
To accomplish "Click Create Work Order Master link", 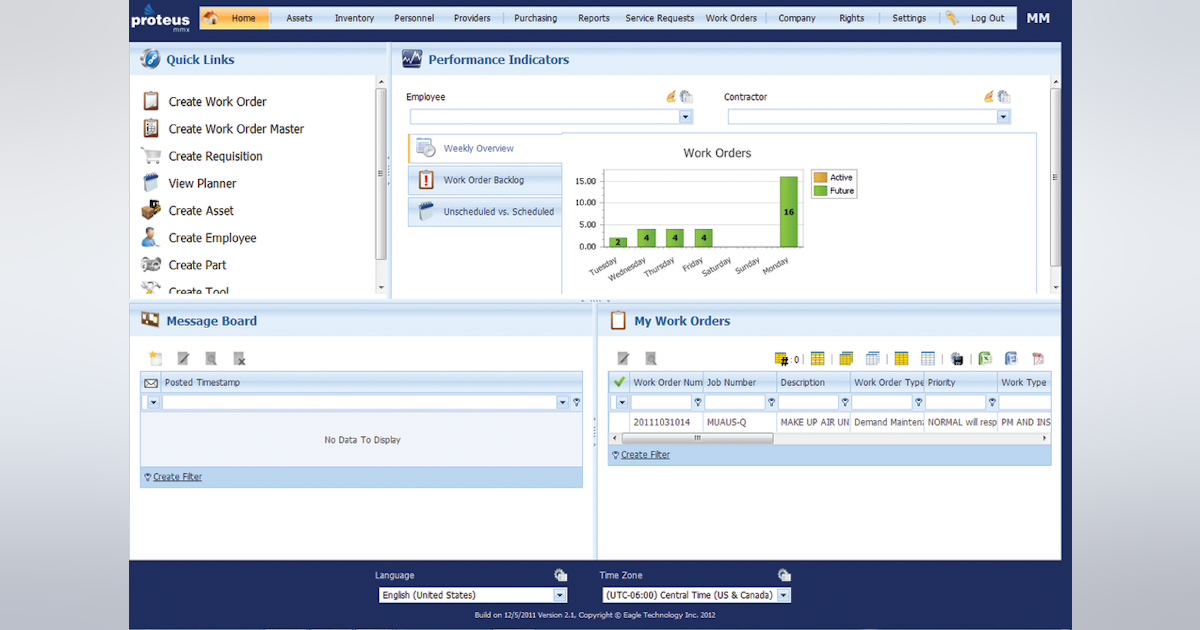I will tap(236, 129).
